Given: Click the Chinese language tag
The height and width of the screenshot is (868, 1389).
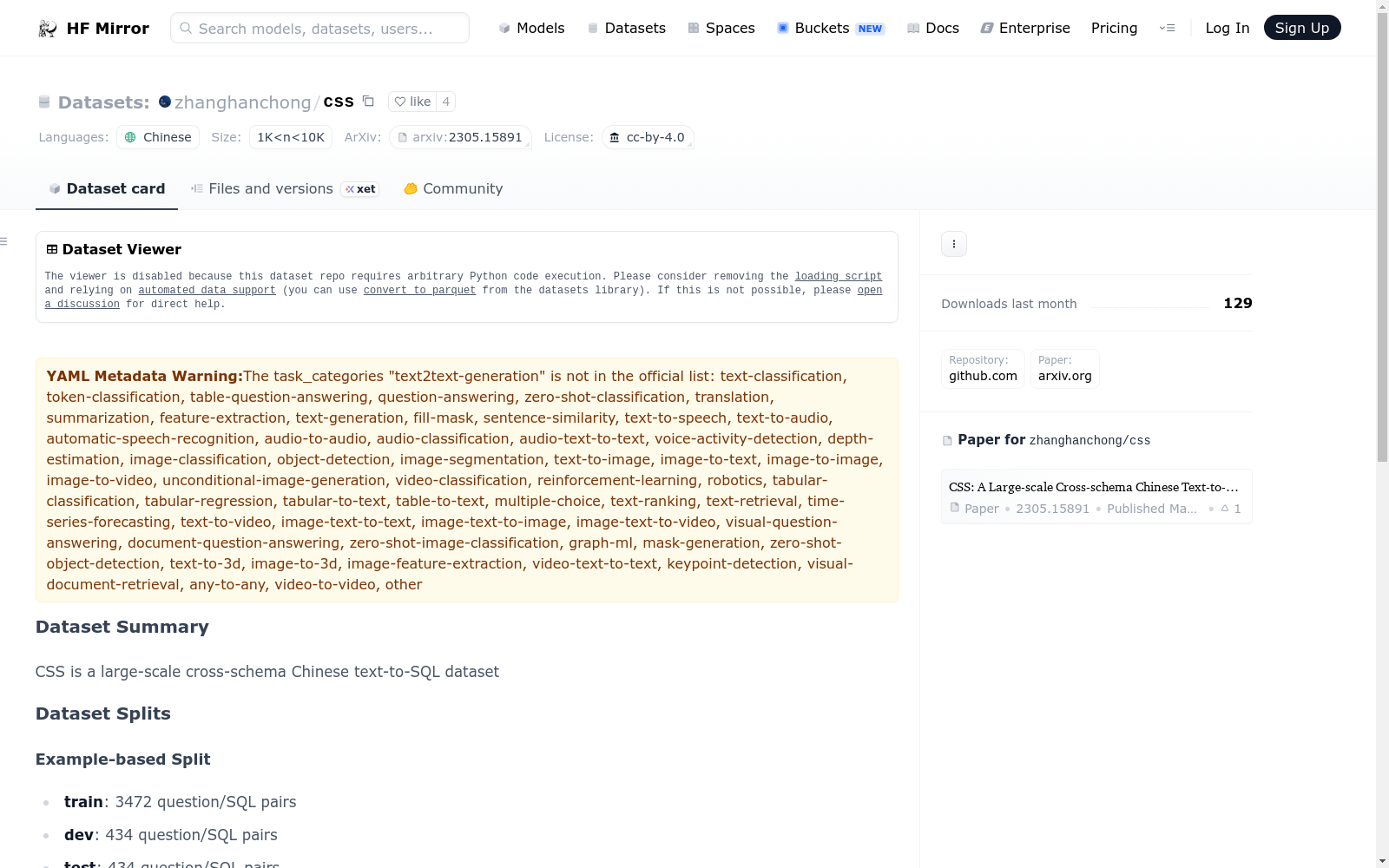Looking at the screenshot, I should tap(158, 137).
